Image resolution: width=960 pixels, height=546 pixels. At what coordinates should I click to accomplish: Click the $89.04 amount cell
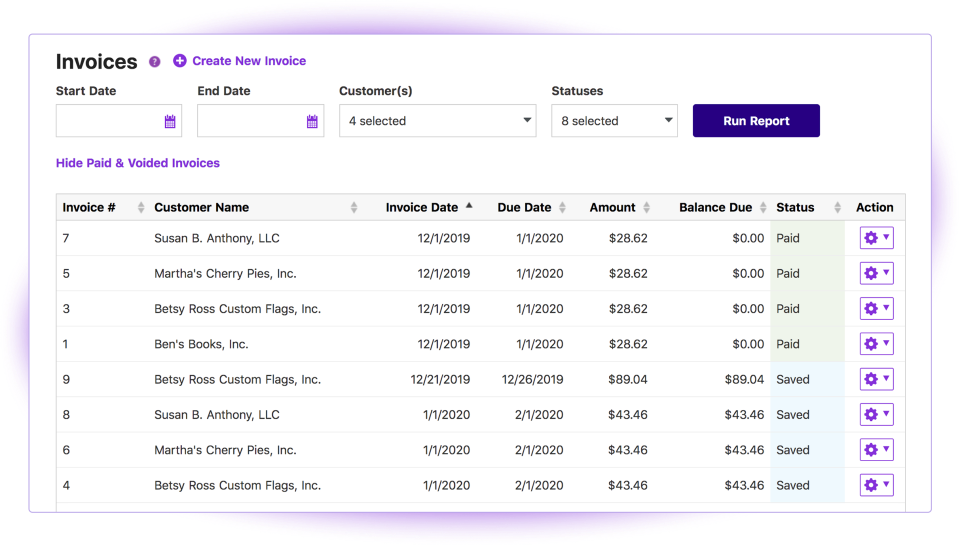[628, 380]
